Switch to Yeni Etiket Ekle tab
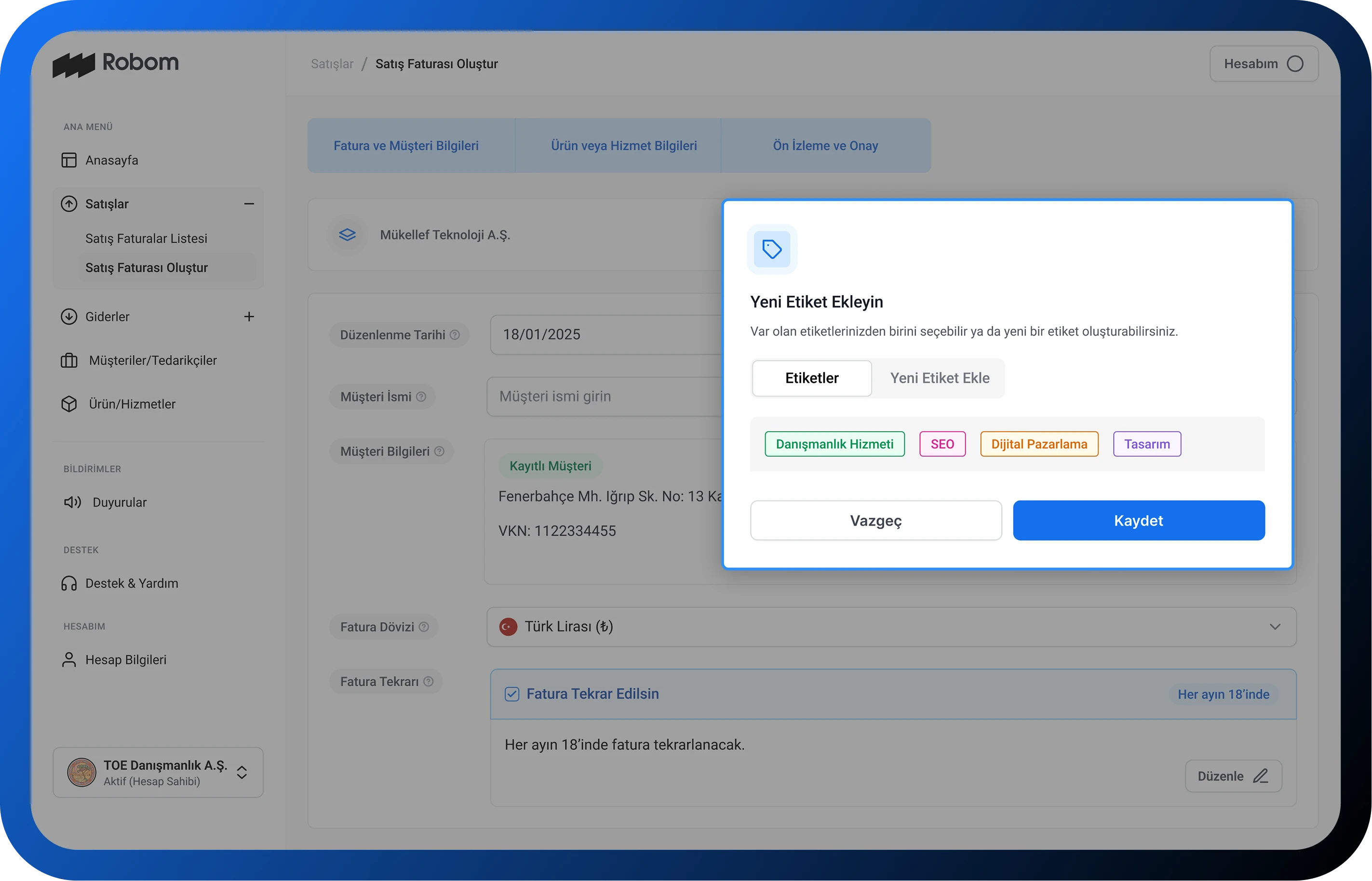Screen dimensions: 1372x881 click(939, 378)
